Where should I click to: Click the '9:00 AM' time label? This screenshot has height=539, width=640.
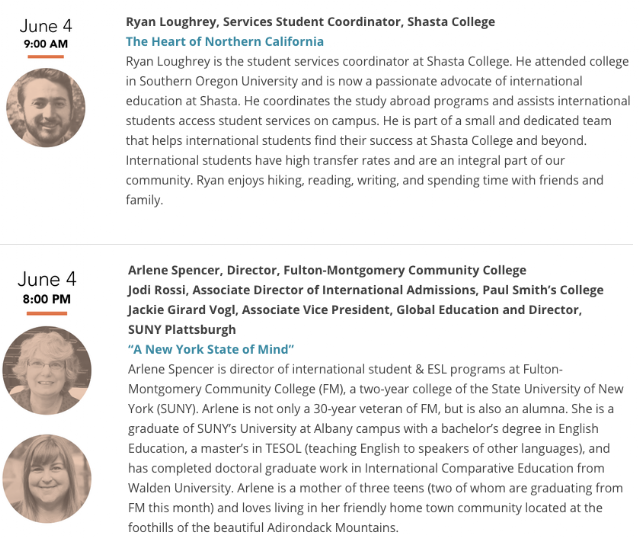pyautogui.click(x=46, y=44)
